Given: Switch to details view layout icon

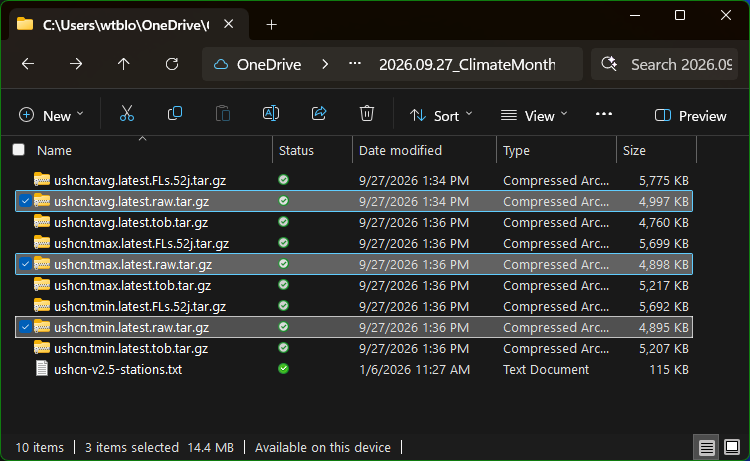Looking at the screenshot, I should tap(706, 448).
